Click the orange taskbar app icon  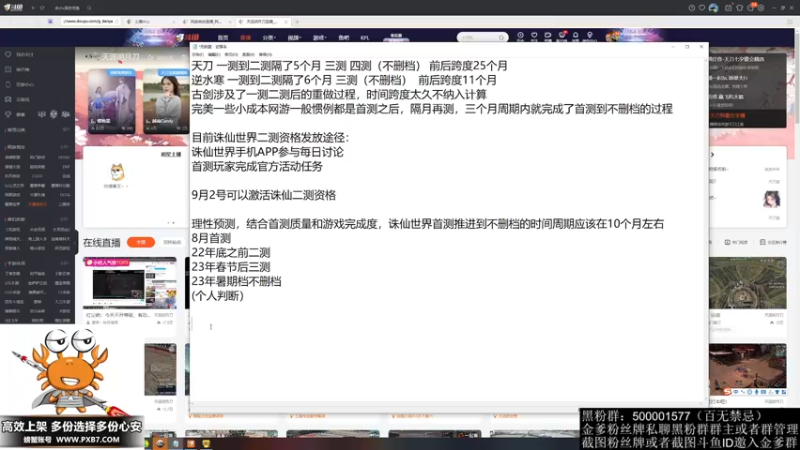coord(191,444)
